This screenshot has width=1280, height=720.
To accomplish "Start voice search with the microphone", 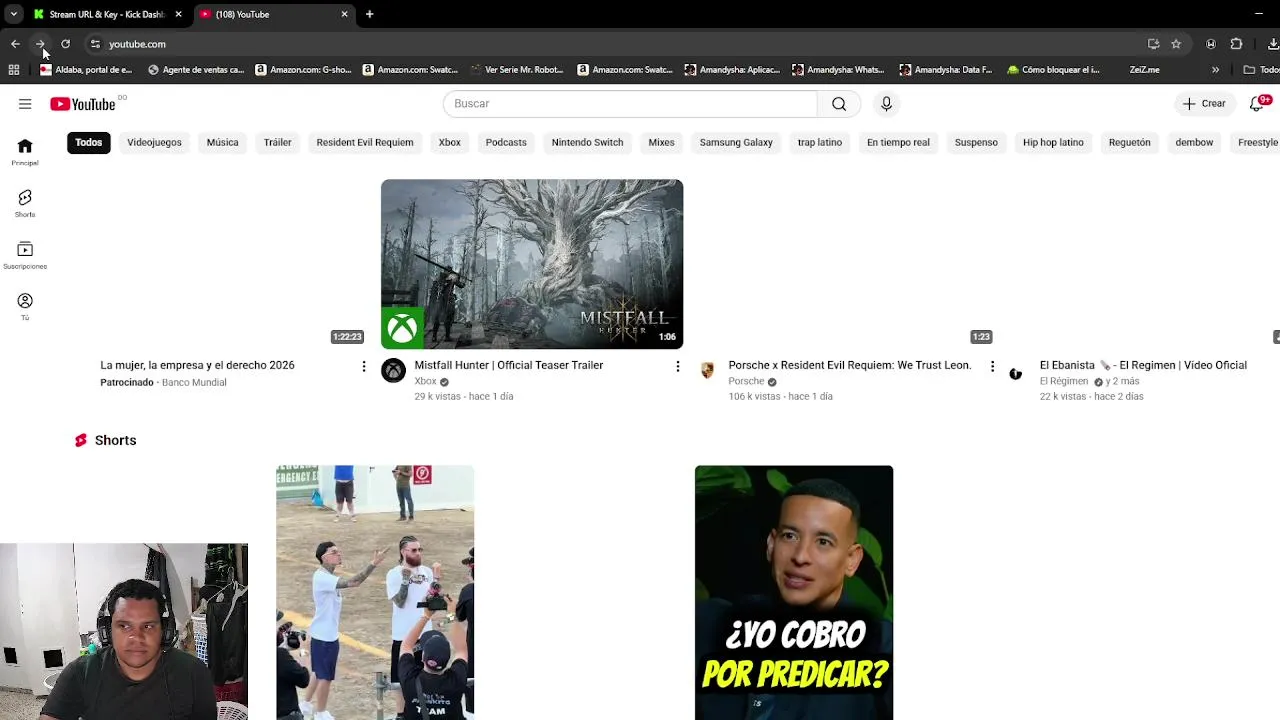I will [886, 104].
